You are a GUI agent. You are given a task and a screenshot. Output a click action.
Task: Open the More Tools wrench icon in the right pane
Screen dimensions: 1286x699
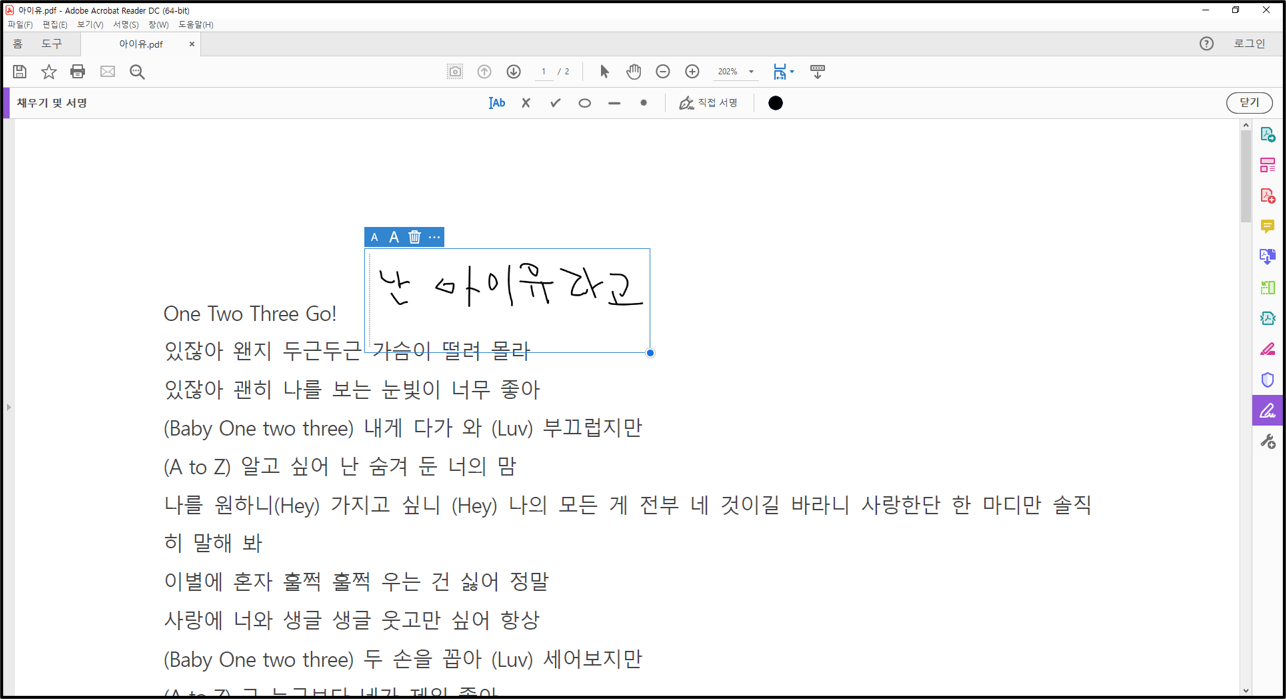(x=1267, y=441)
